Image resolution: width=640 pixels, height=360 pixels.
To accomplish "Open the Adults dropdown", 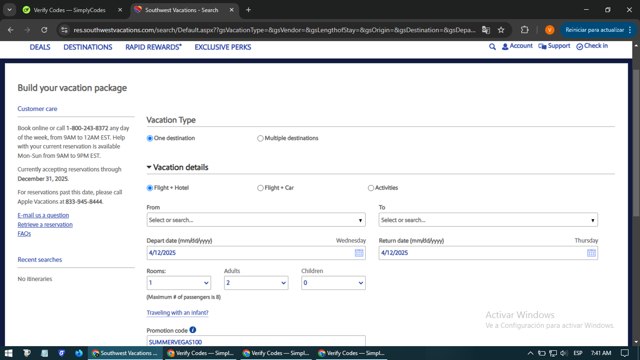I will click(256, 283).
